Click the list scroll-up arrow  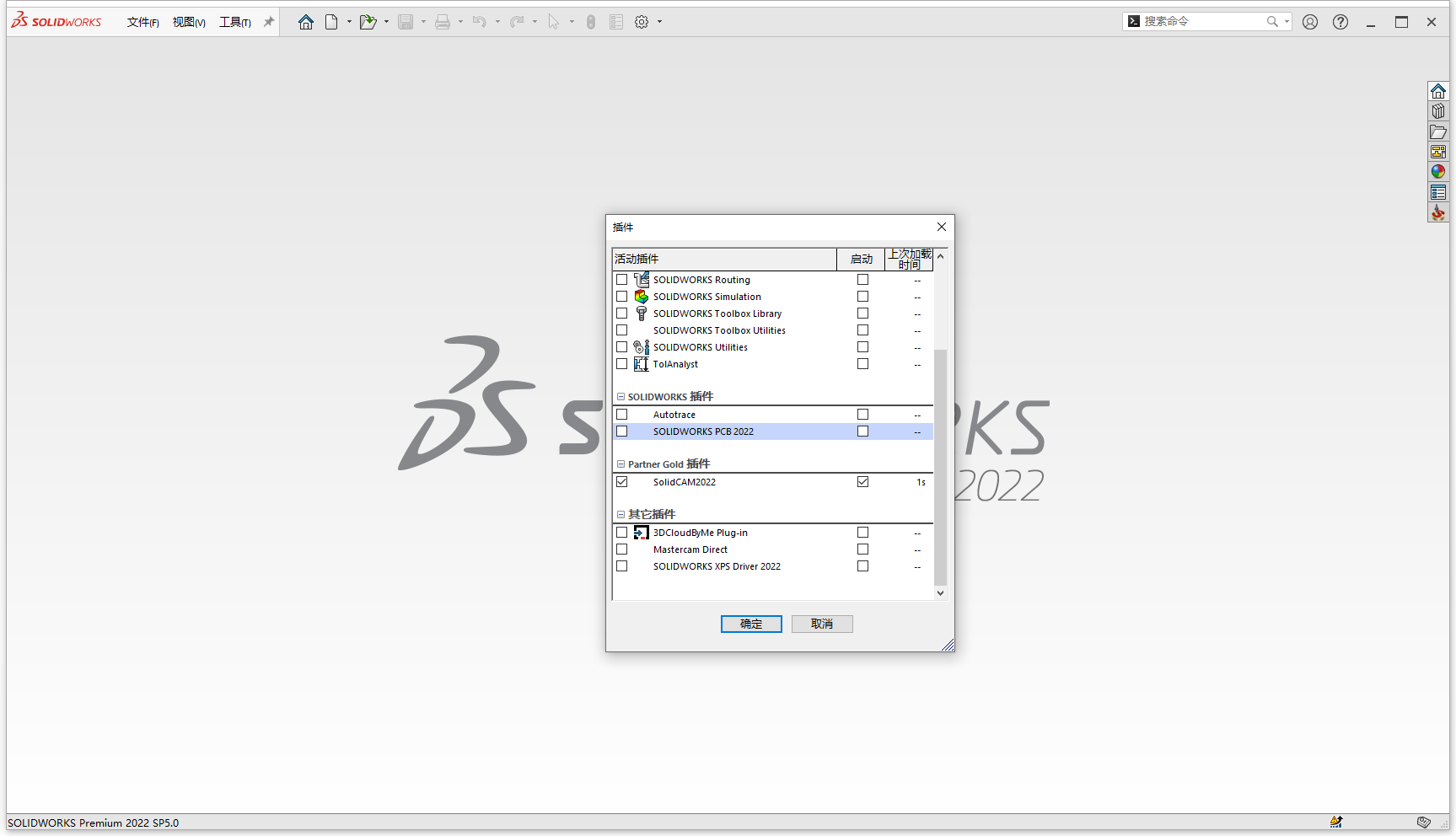coord(940,255)
